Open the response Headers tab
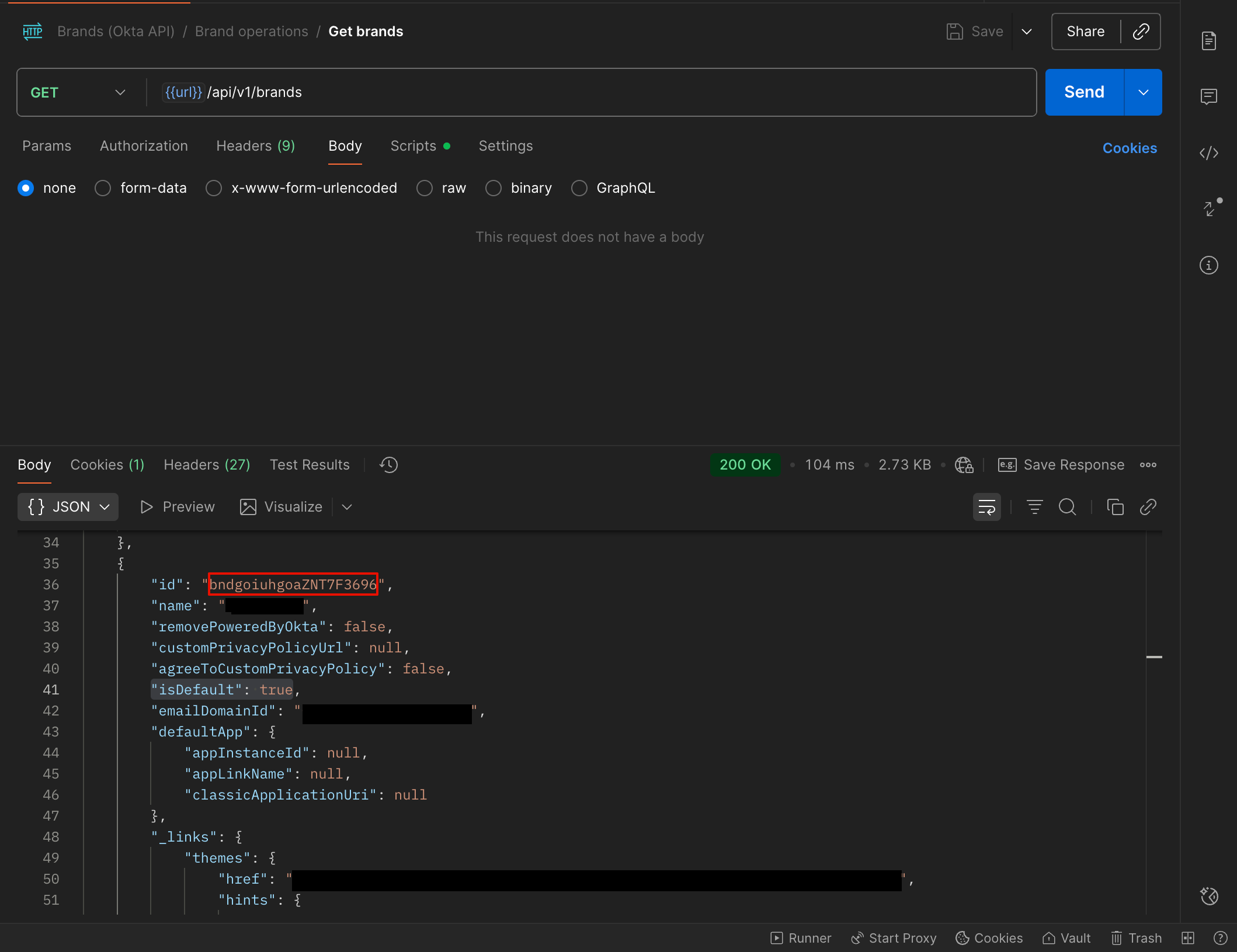The image size is (1237, 952). coord(207,465)
